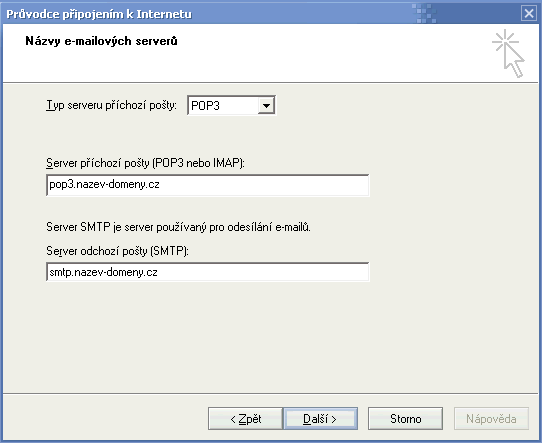
Task: Go back with the Zpět button
Action: 245,419
